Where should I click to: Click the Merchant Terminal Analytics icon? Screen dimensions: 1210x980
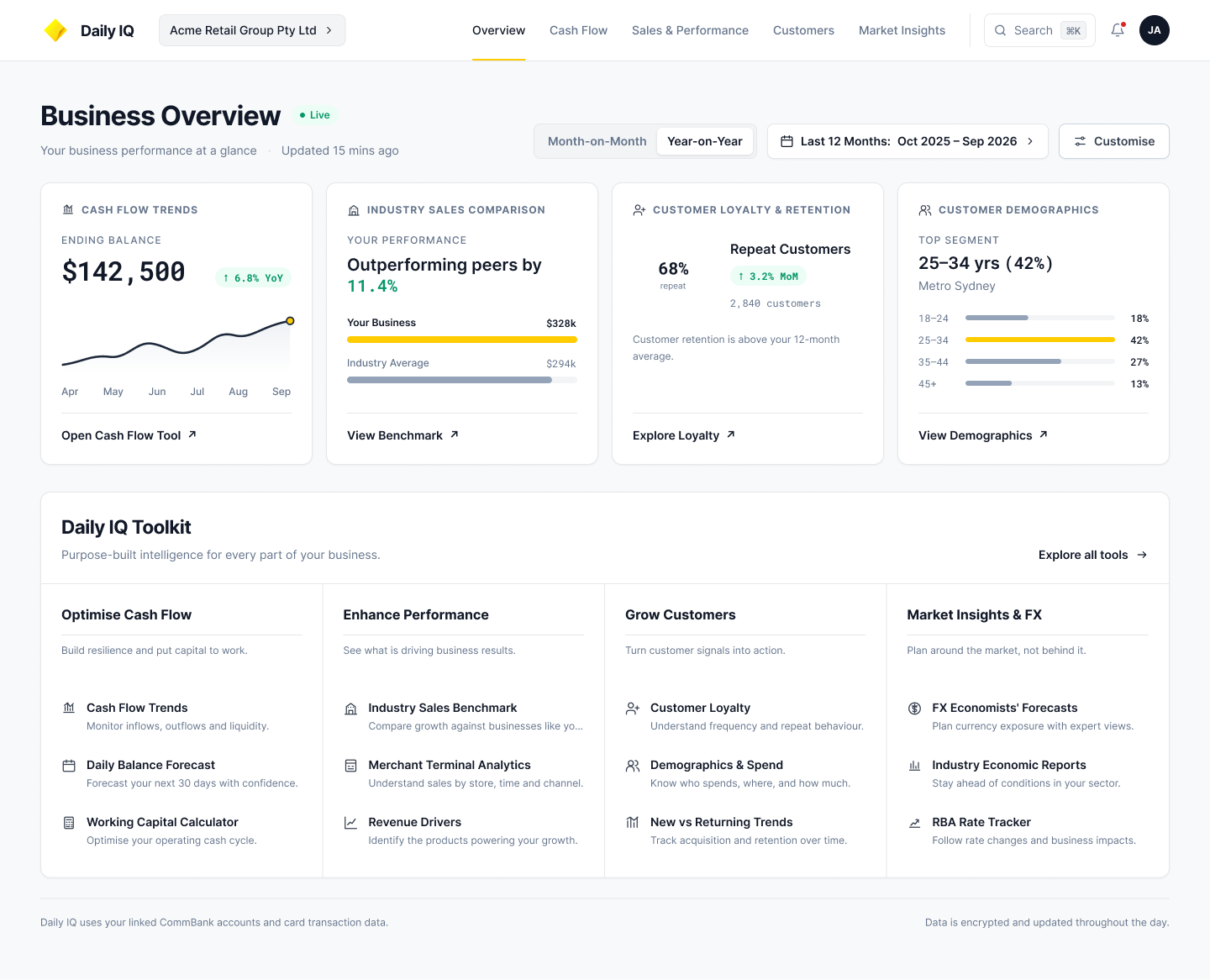350,766
